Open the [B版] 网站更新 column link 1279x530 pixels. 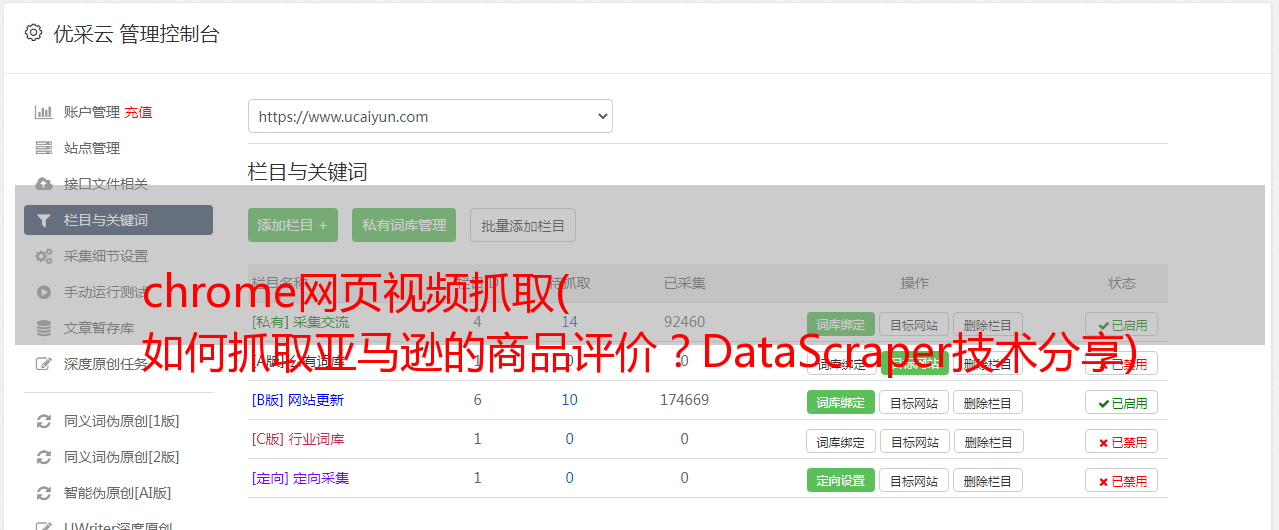point(298,400)
